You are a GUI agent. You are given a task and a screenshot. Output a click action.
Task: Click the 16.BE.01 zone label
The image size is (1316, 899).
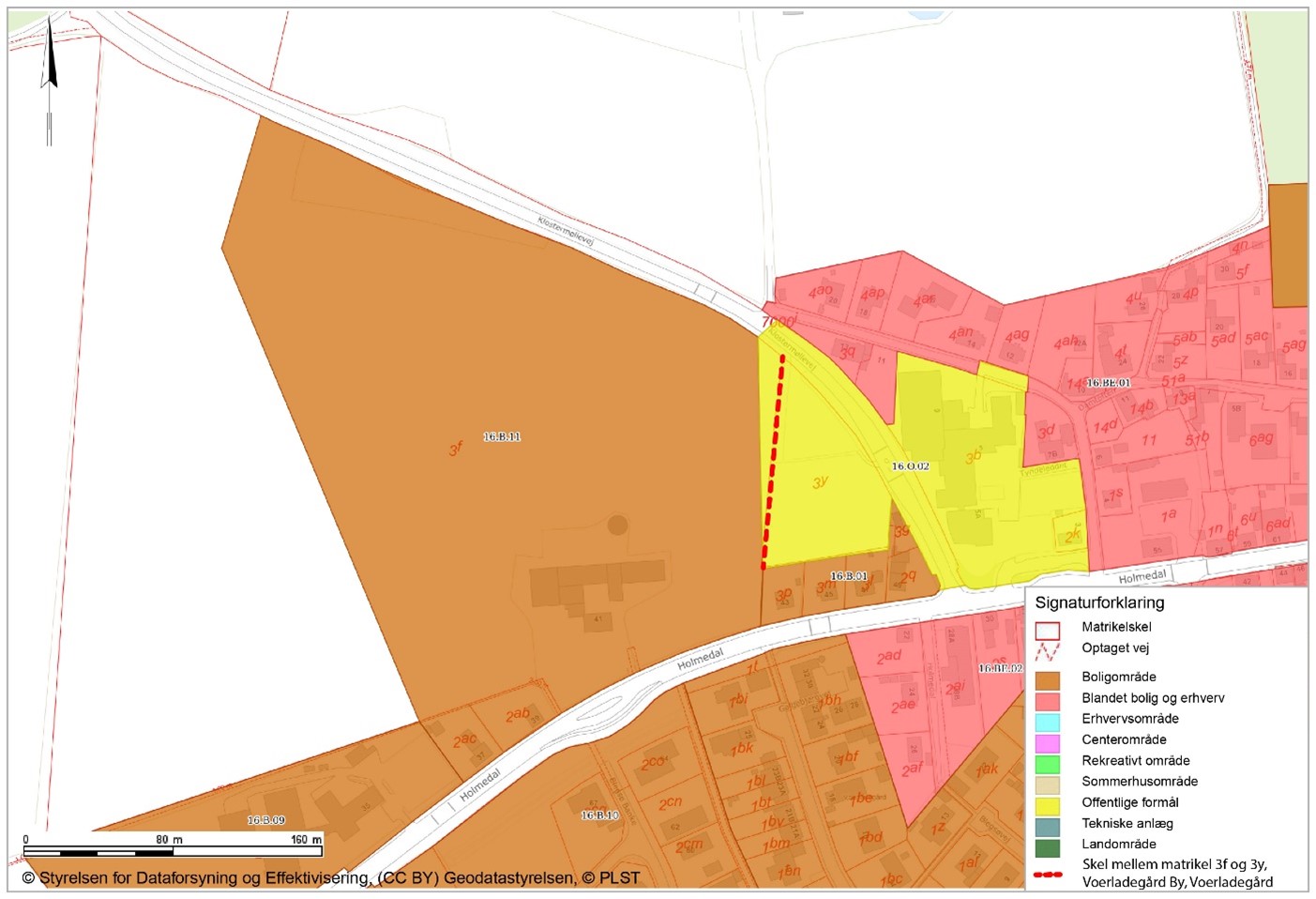(x=1108, y=383)
